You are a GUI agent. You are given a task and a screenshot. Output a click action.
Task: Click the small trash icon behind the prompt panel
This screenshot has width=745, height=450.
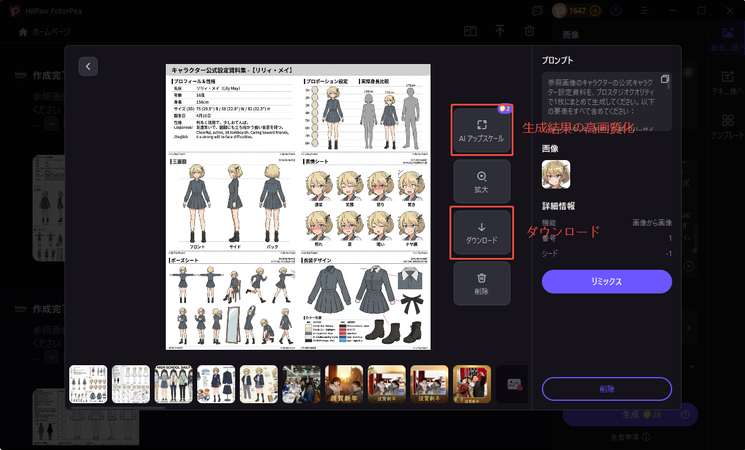pyautogui.click(x=688, y=72)
